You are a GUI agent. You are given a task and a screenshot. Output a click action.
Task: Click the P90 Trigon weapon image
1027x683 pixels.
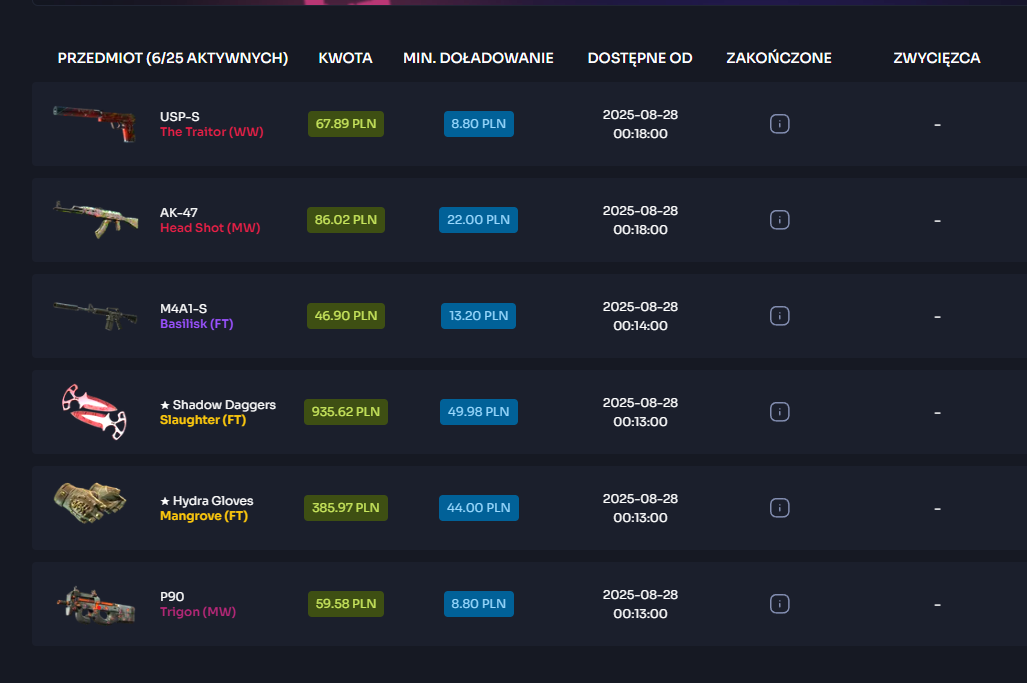point(96,605)
